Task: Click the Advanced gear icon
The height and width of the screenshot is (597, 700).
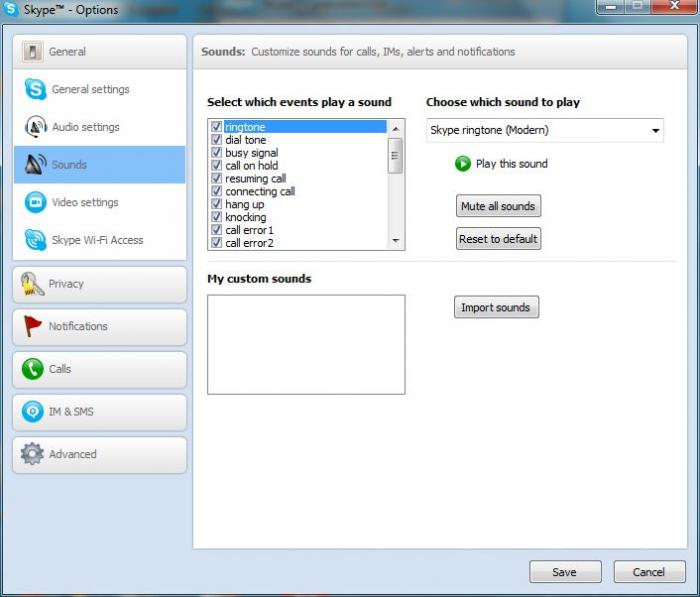Action: click(x=32, y=454)
